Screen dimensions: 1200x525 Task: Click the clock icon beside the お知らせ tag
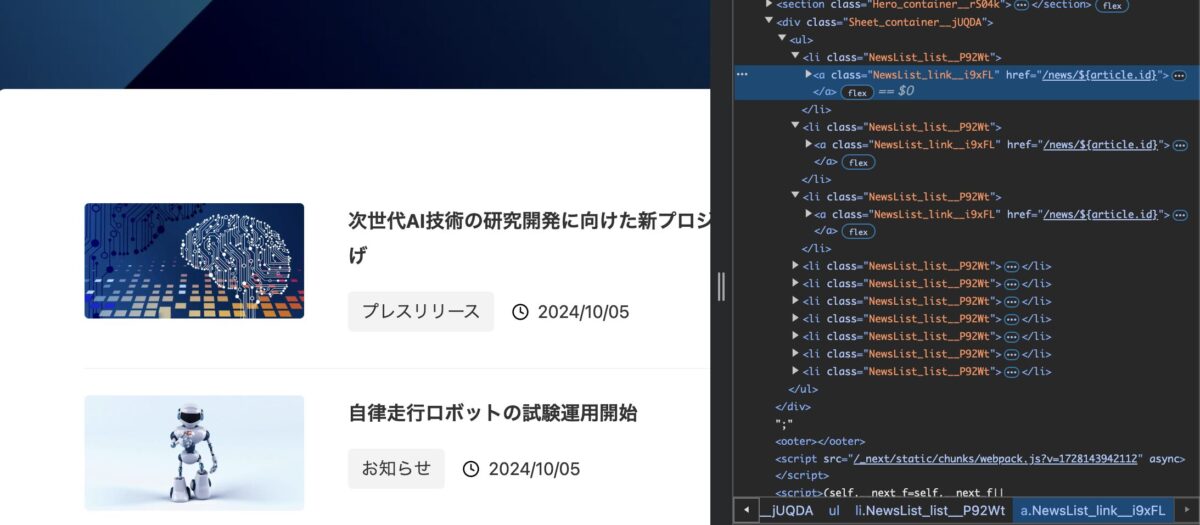471,469
